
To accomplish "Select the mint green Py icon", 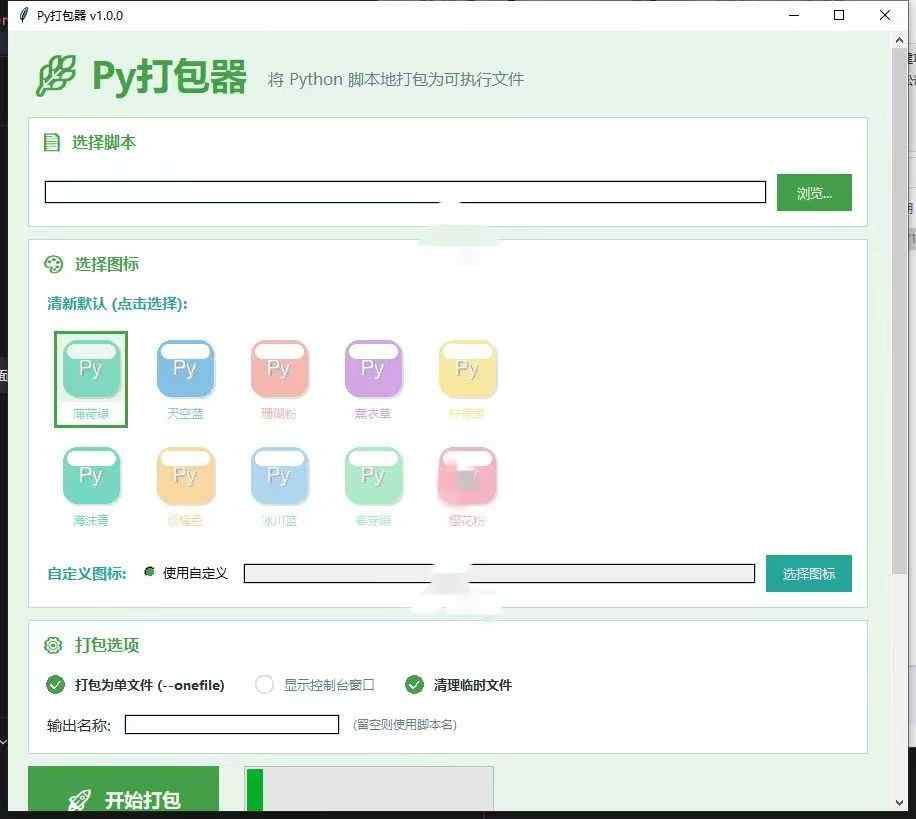I will (91, 379).
